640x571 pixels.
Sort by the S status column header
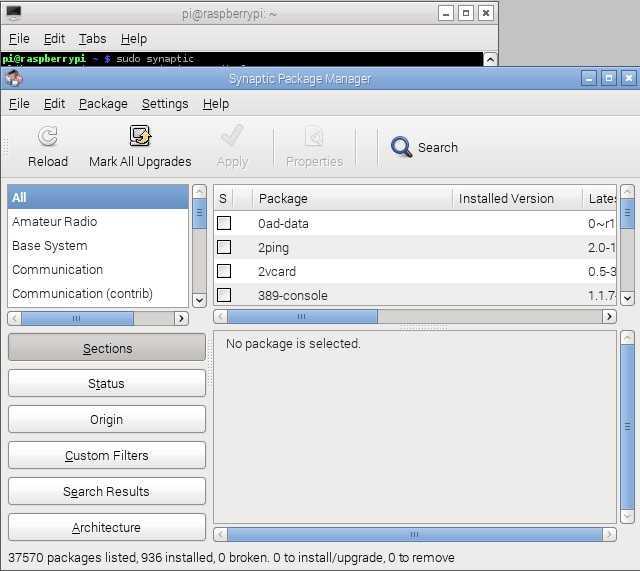pyautogui.click(x=223, y=198)
